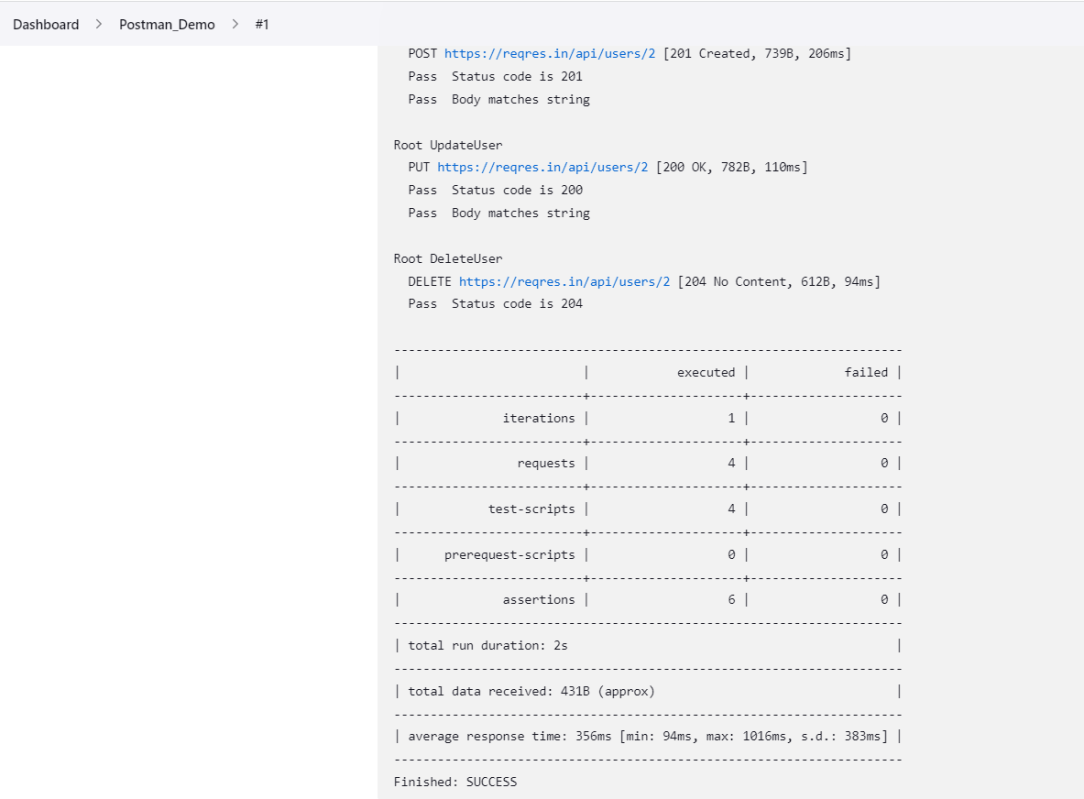
Task: Open the PUT request reqres.in URL
Action: (542, 167)
